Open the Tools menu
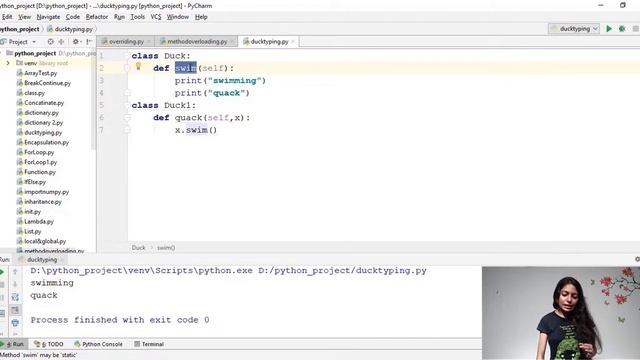Image resolution: width=640 pixels, height=360 pixels. tap(138, 17)
